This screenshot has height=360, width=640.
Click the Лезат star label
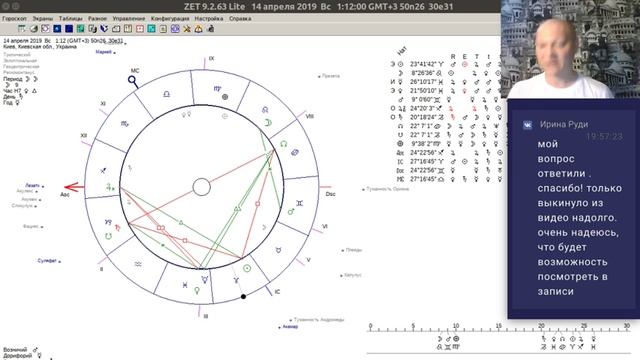[33, 185]
